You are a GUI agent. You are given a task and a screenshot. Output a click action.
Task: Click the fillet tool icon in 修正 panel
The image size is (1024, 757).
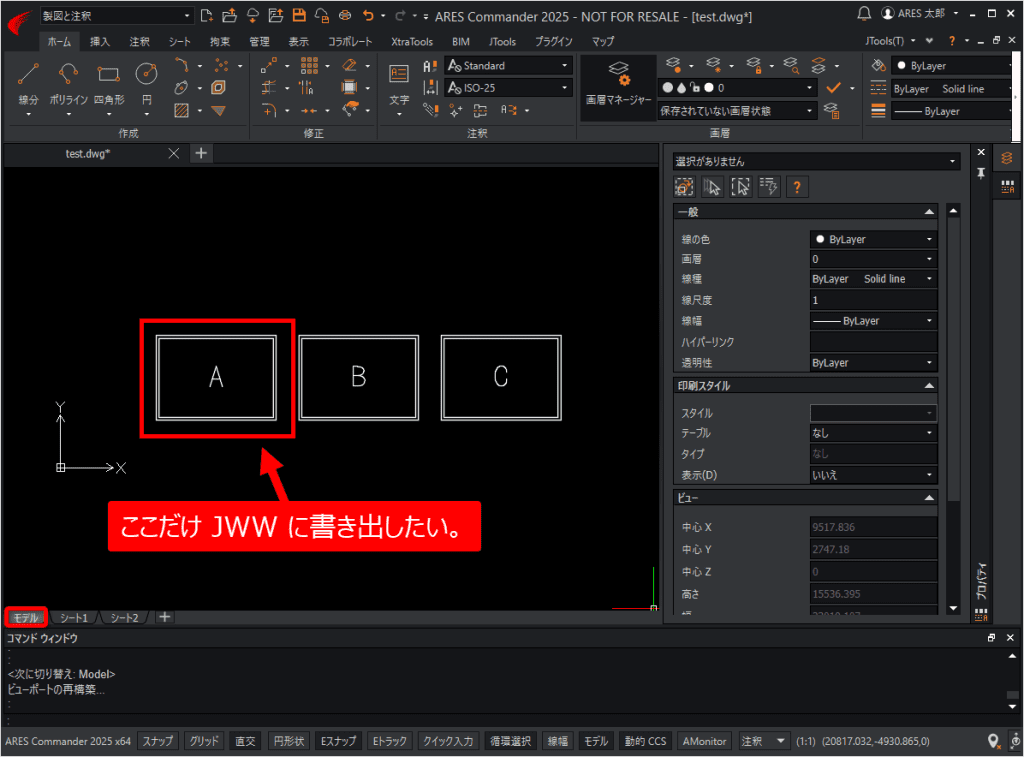tap(269, 110)
